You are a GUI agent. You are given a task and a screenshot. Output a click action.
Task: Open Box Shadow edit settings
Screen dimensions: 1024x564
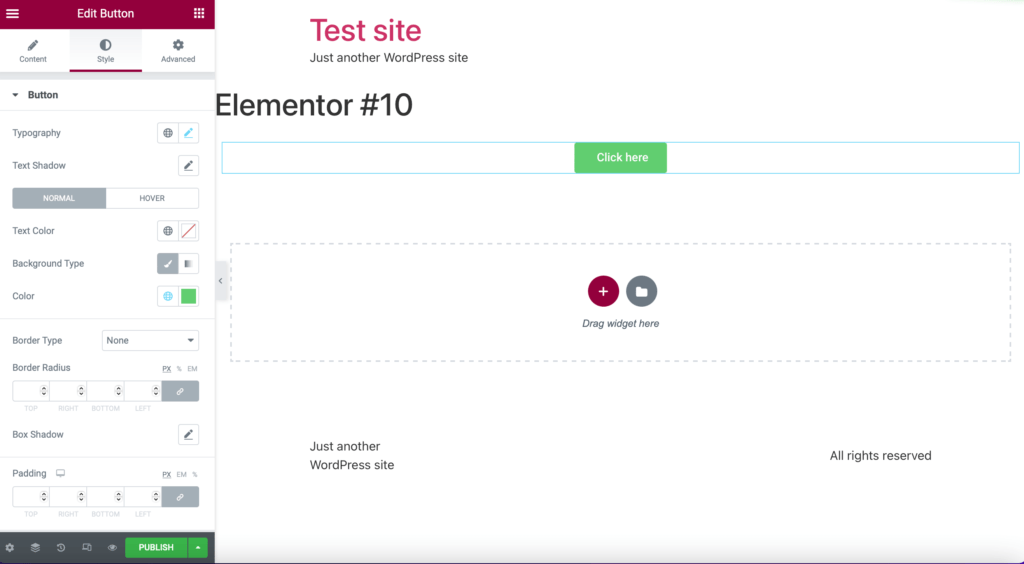[x=188, y=434]
